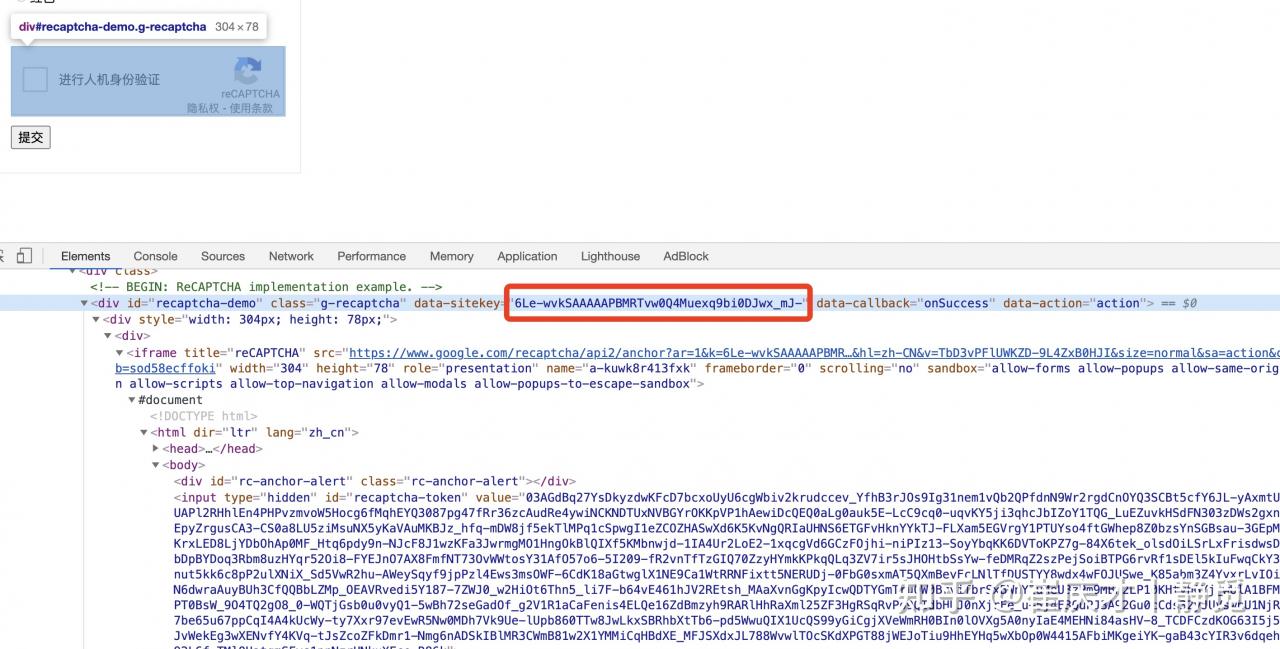1280x649 pixels.
Task: Collapse the iframe title="reCAPTCHA" node
Action: pos(120,352)
